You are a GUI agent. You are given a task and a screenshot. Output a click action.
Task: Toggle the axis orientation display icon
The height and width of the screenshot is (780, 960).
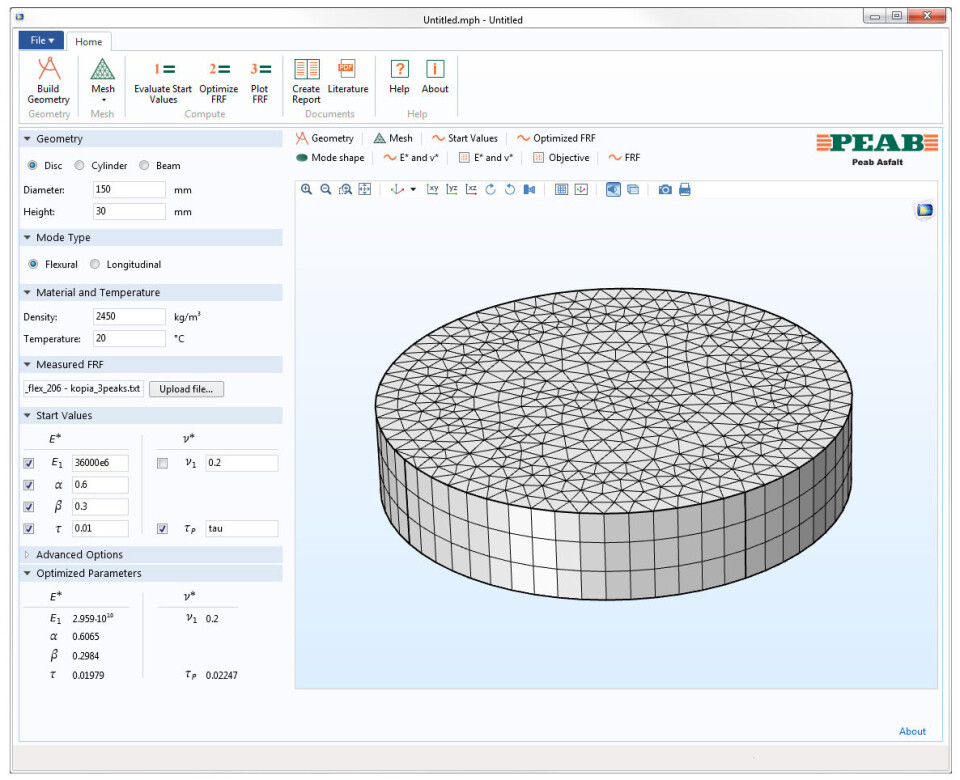tap(581, 190)
